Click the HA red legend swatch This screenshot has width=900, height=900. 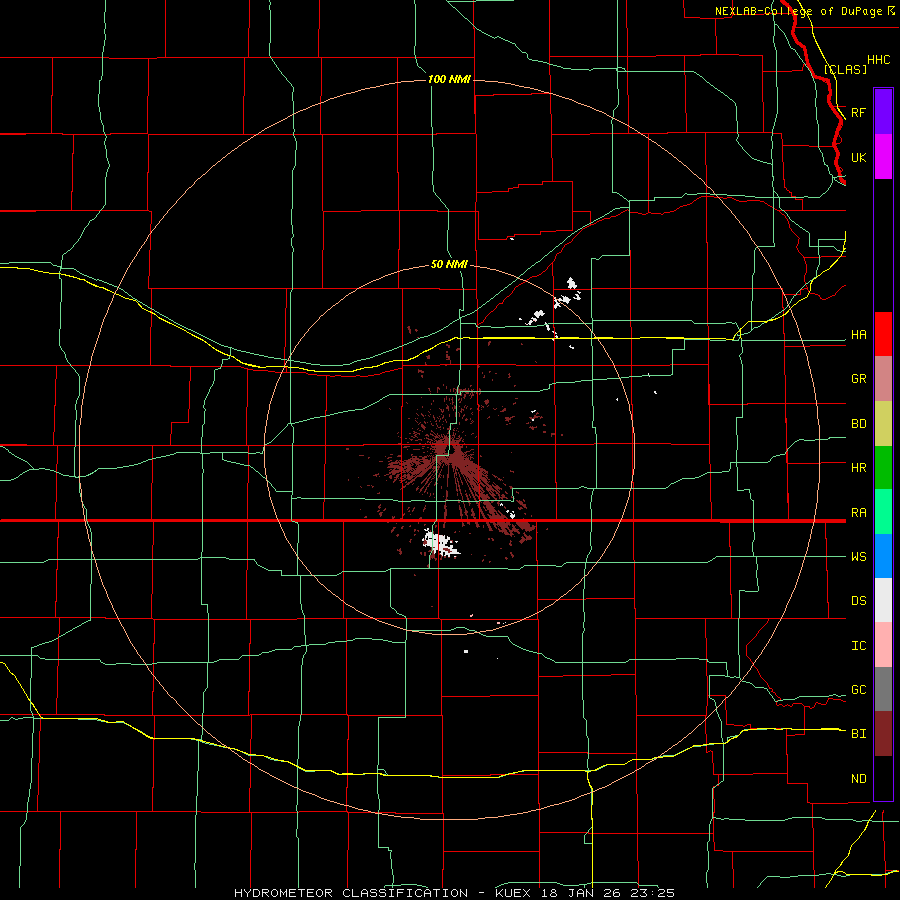pos(883,334)
